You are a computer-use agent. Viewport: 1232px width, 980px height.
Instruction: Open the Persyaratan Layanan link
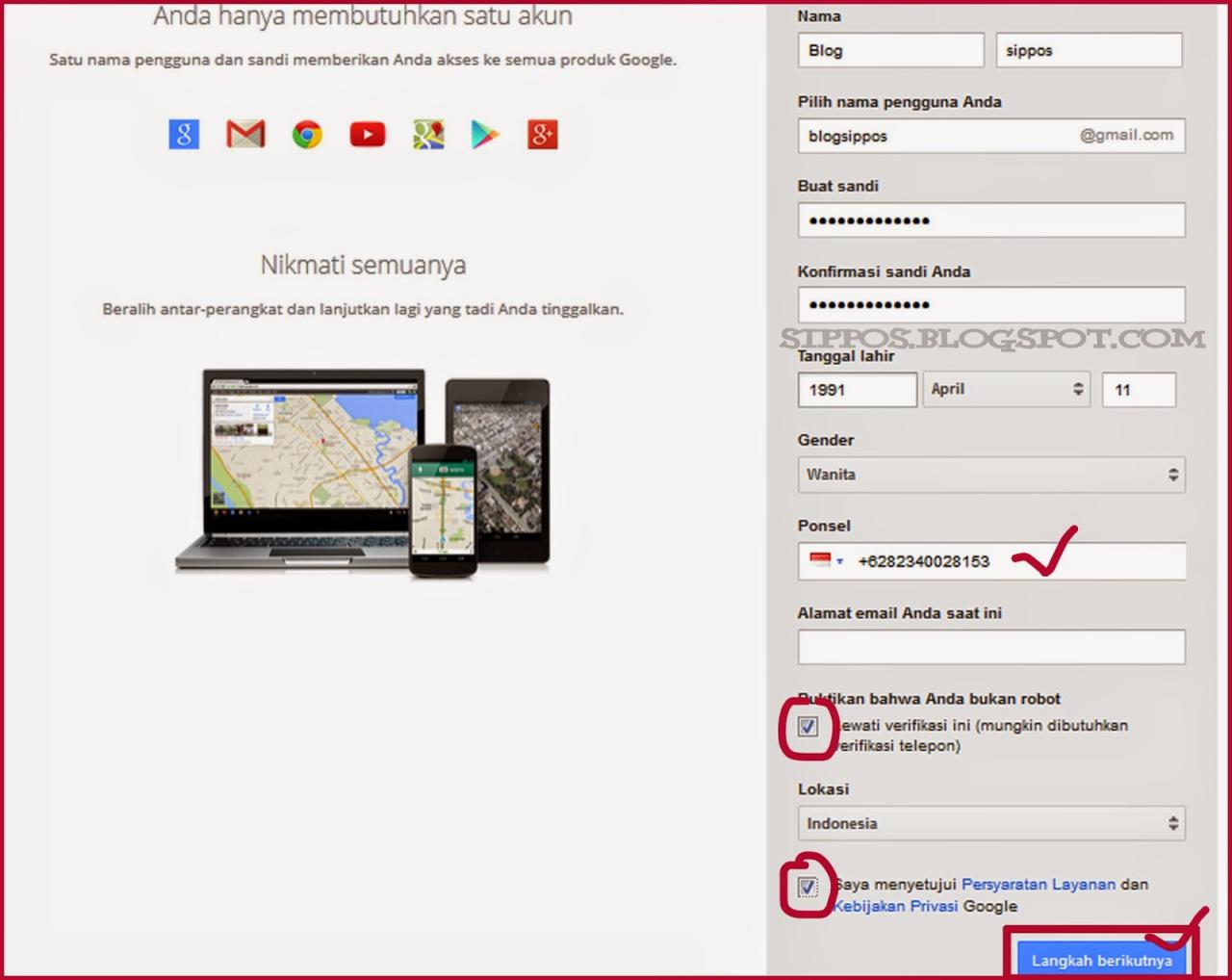coord(1039,884)
